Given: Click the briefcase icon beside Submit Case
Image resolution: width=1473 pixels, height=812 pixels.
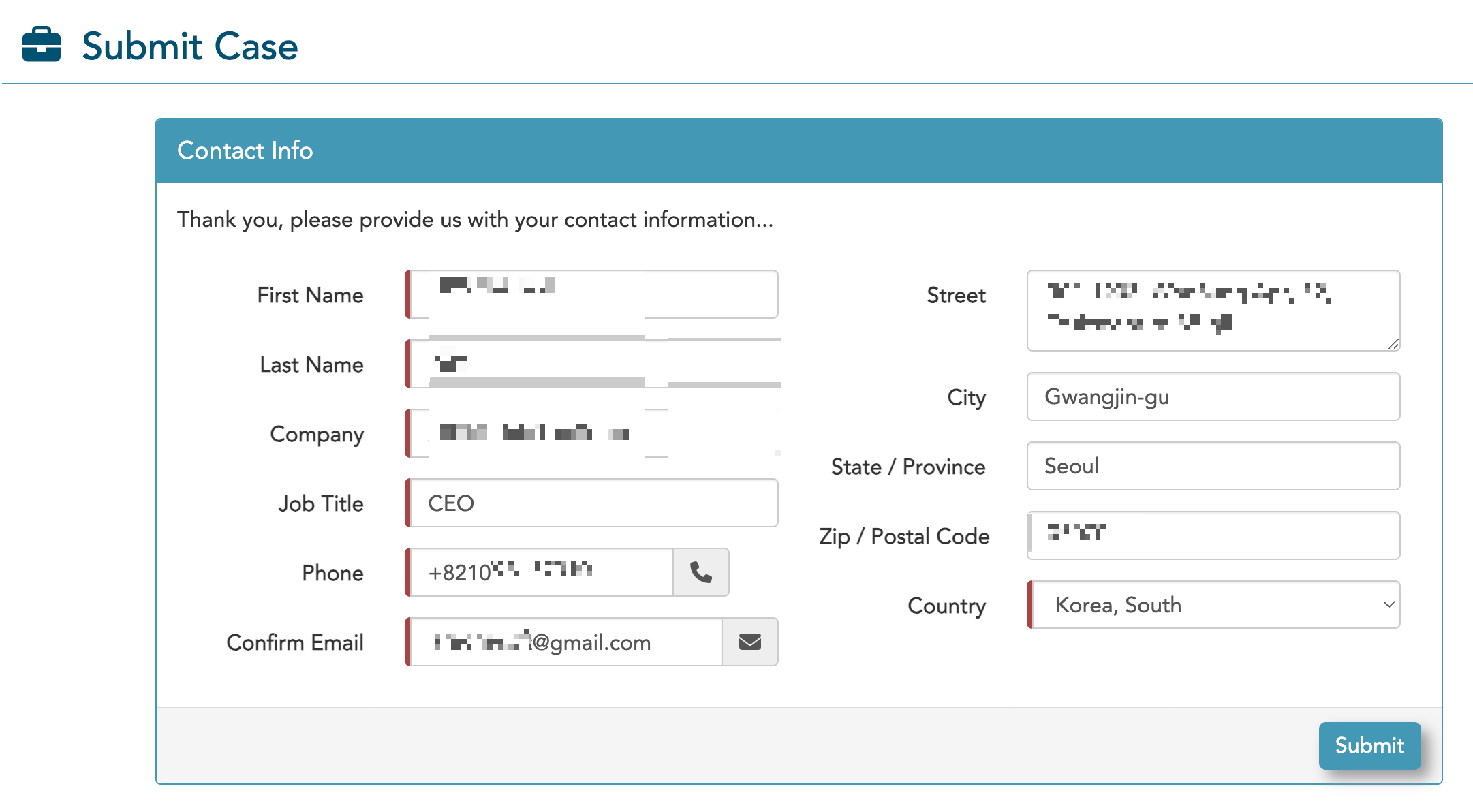Looking at the screenshot, I should click(42, 45).
